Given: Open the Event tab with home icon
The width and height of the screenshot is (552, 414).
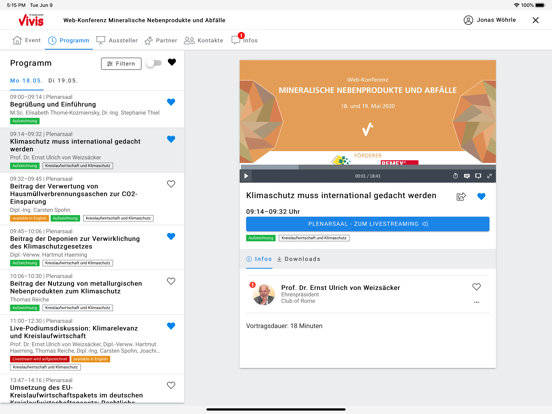Looking at the screenshot, I should [x=27, y=40].
